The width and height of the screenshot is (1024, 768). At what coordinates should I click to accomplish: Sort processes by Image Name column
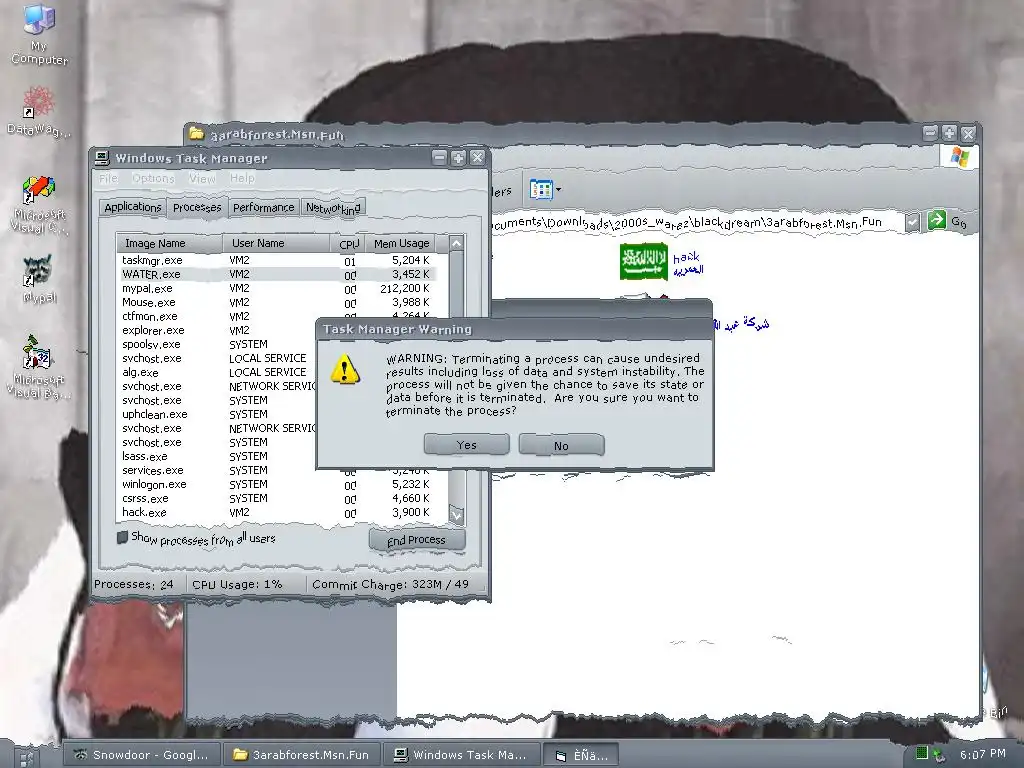coord(169,243)
